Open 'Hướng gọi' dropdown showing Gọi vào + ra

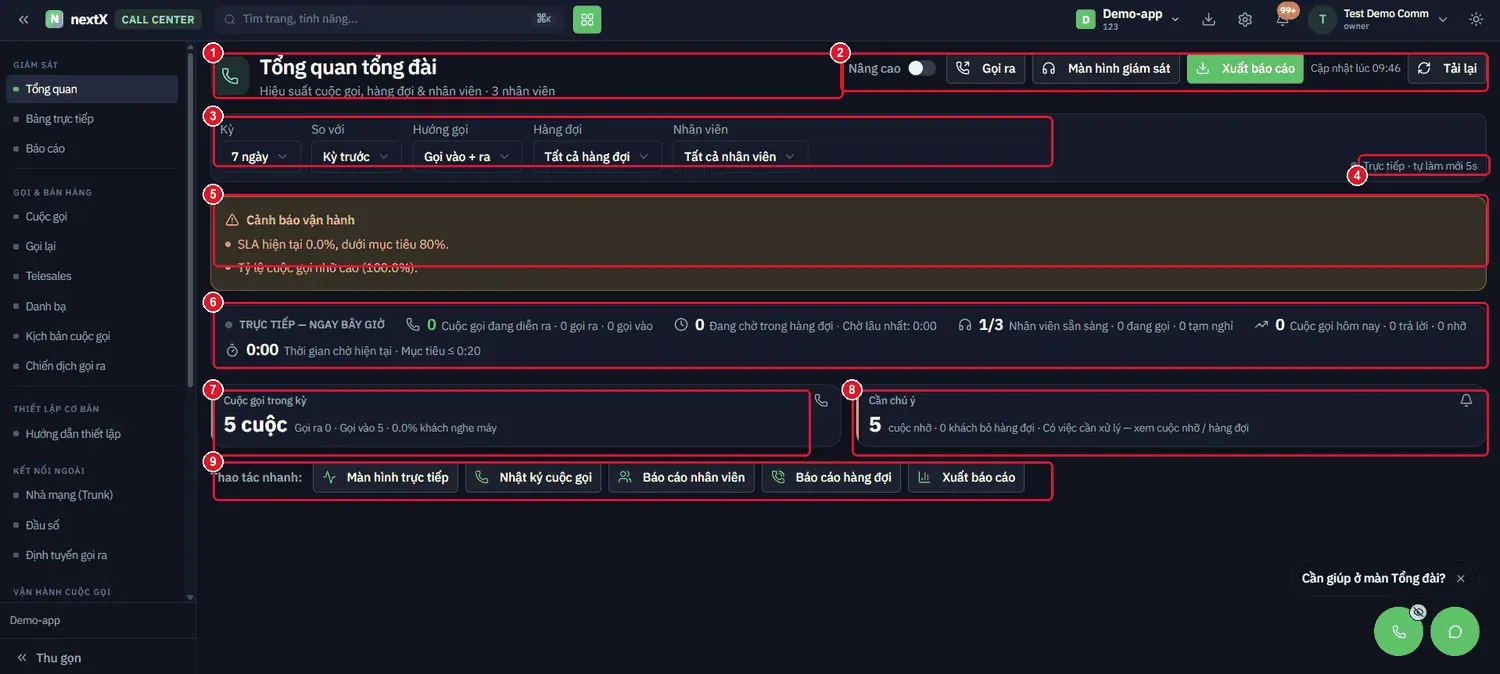click(x=467, y=156)
